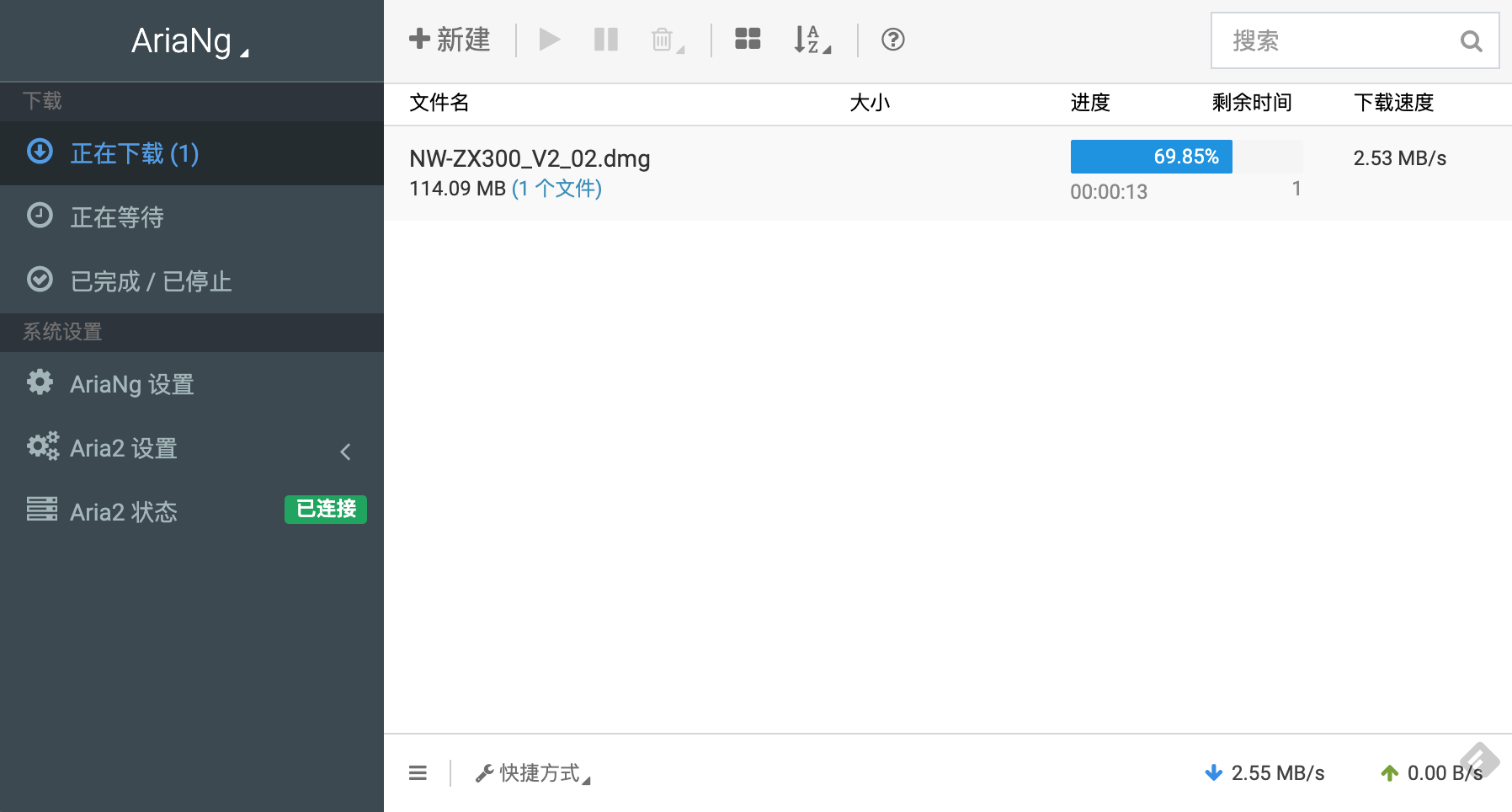Select 正在等待 in sidebar
Viewport: 1512px width, 812px height.
[192, 217]
